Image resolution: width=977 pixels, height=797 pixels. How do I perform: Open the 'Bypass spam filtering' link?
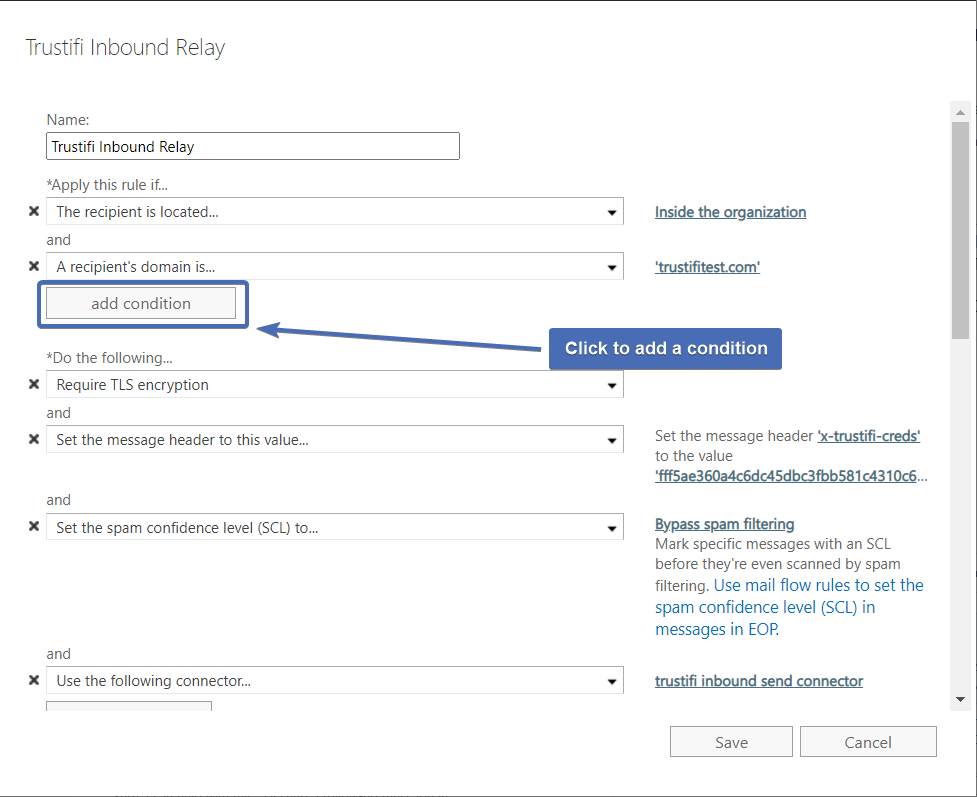click(725, 524)
